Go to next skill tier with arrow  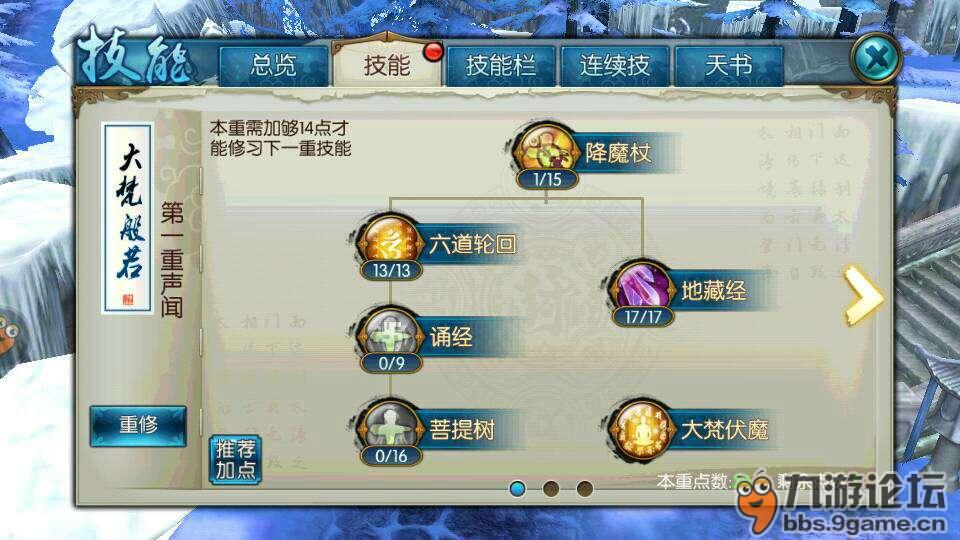pyautogui.click(x=863, y=295)
